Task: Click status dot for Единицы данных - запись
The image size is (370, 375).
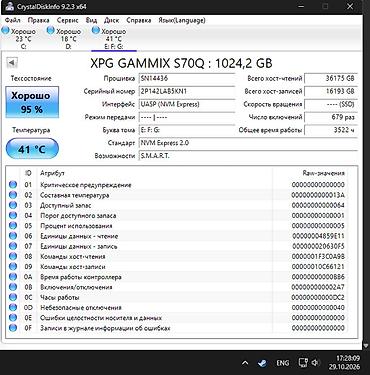Action: point(13,246)
